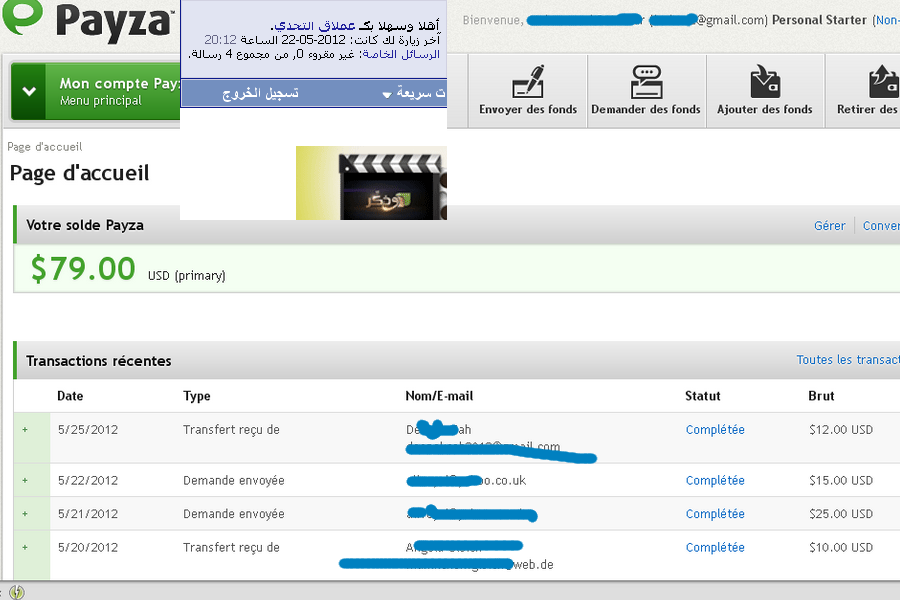This screenshot has height=600, width=900.
Task: Click Complétée status for 5/21/2012
Action: (715, 513)
